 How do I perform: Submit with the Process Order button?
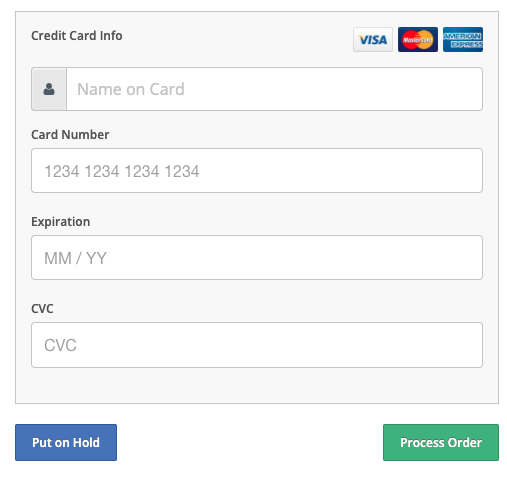(x=441, y=442)
